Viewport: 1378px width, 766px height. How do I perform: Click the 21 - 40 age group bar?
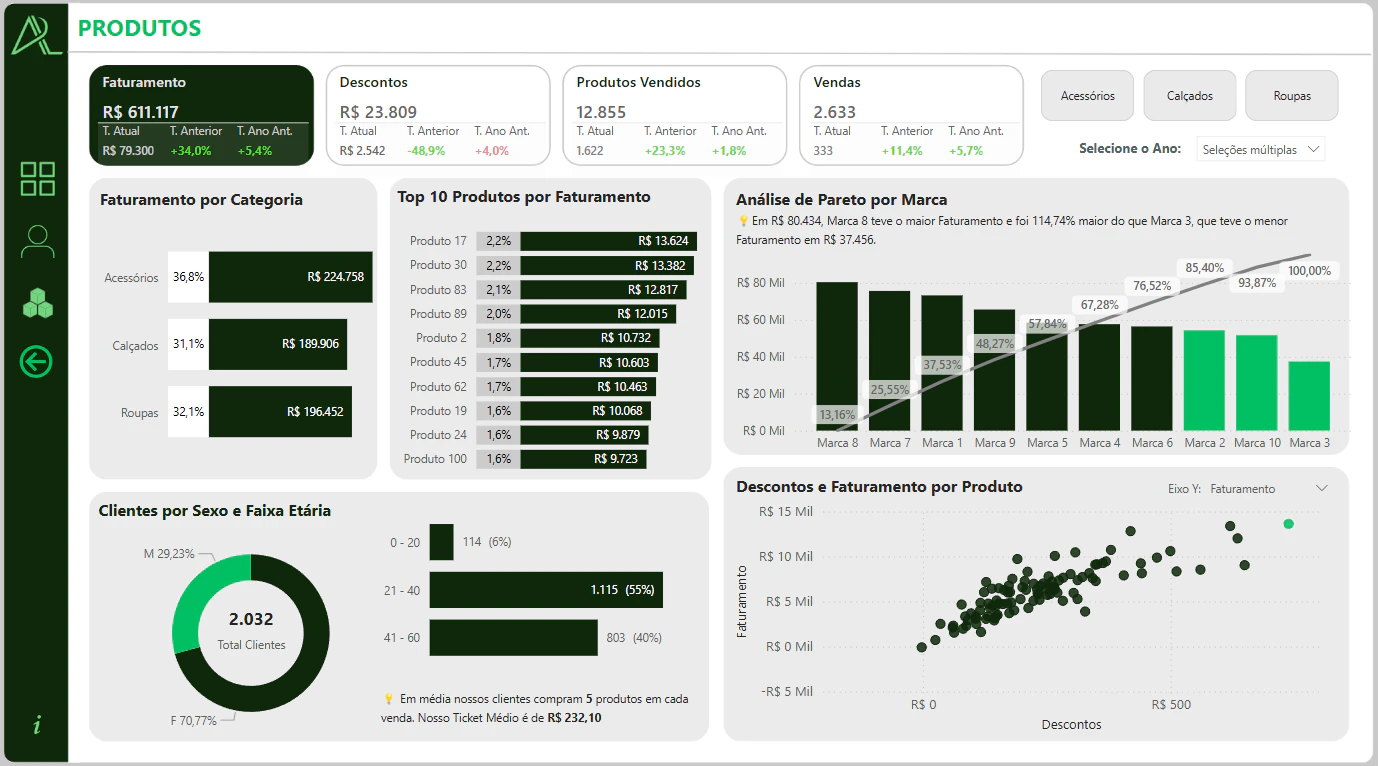(546, 590)
